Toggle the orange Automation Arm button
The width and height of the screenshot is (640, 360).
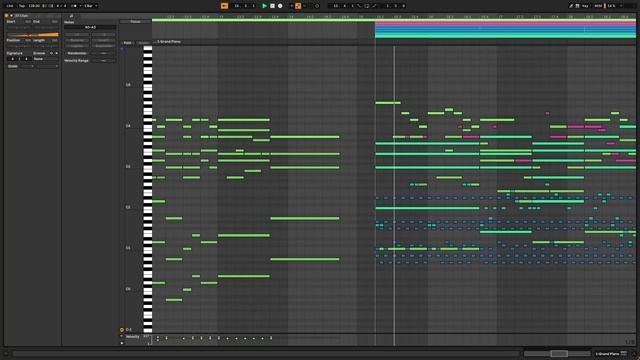[x=298, y=6]
